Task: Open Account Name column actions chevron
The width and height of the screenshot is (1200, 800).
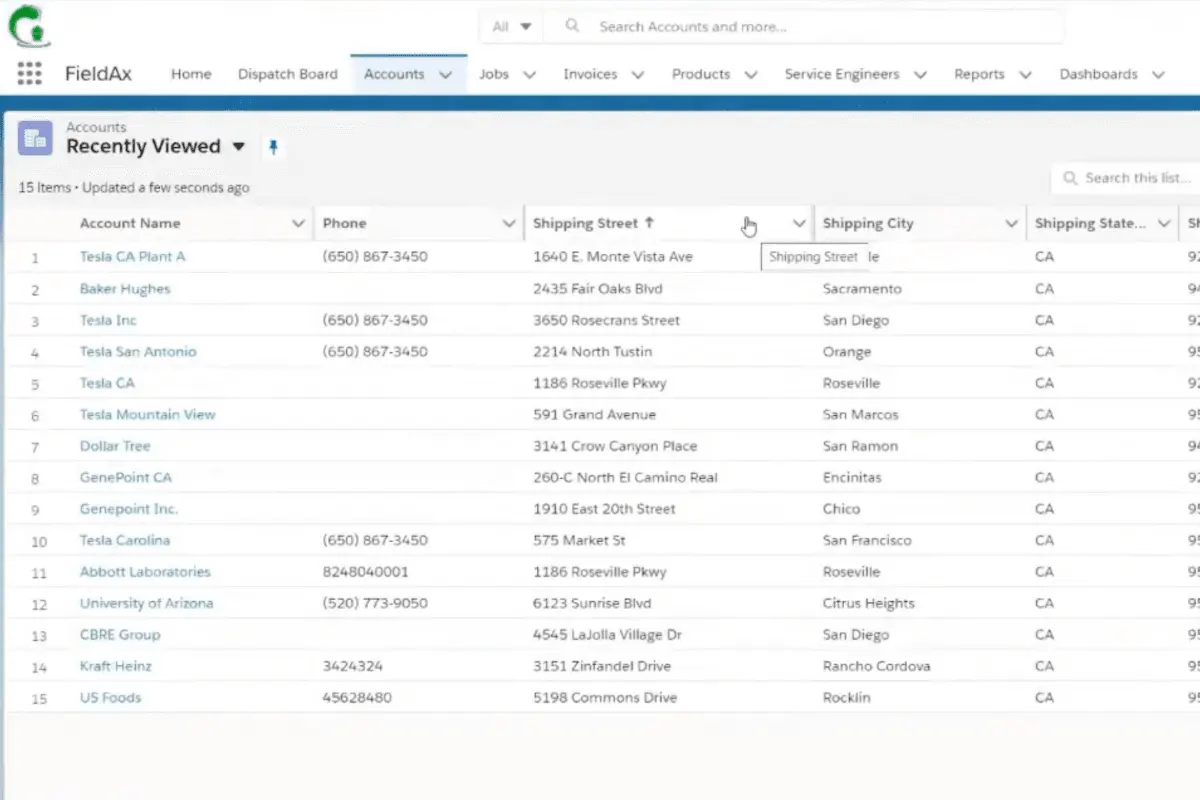Action: [297, 223]
